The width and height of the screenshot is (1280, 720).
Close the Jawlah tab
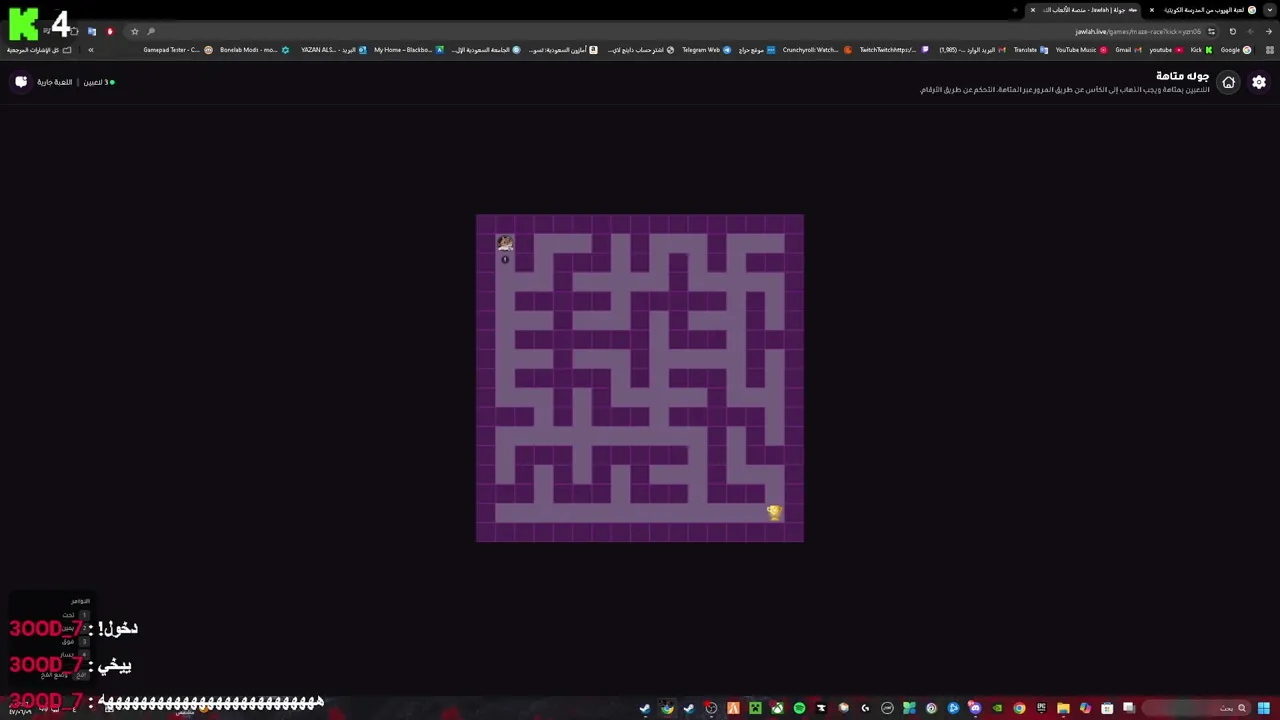[x=1033, y=10]
